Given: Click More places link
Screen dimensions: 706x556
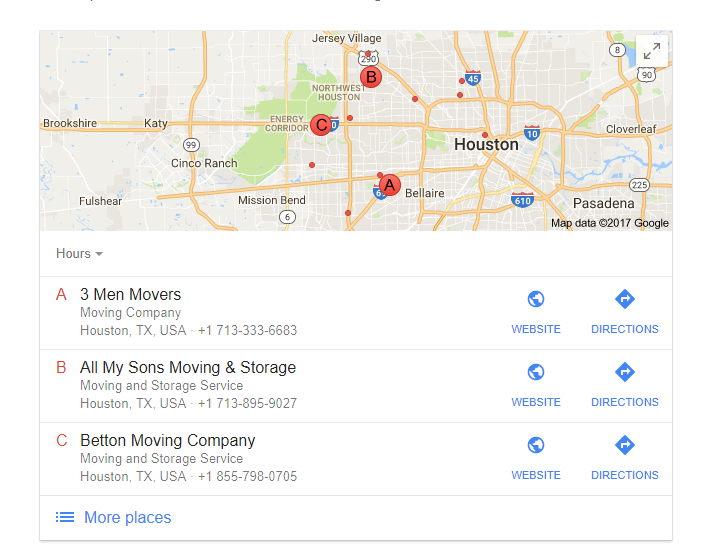Looking at the screenshot, I should 128,517.
